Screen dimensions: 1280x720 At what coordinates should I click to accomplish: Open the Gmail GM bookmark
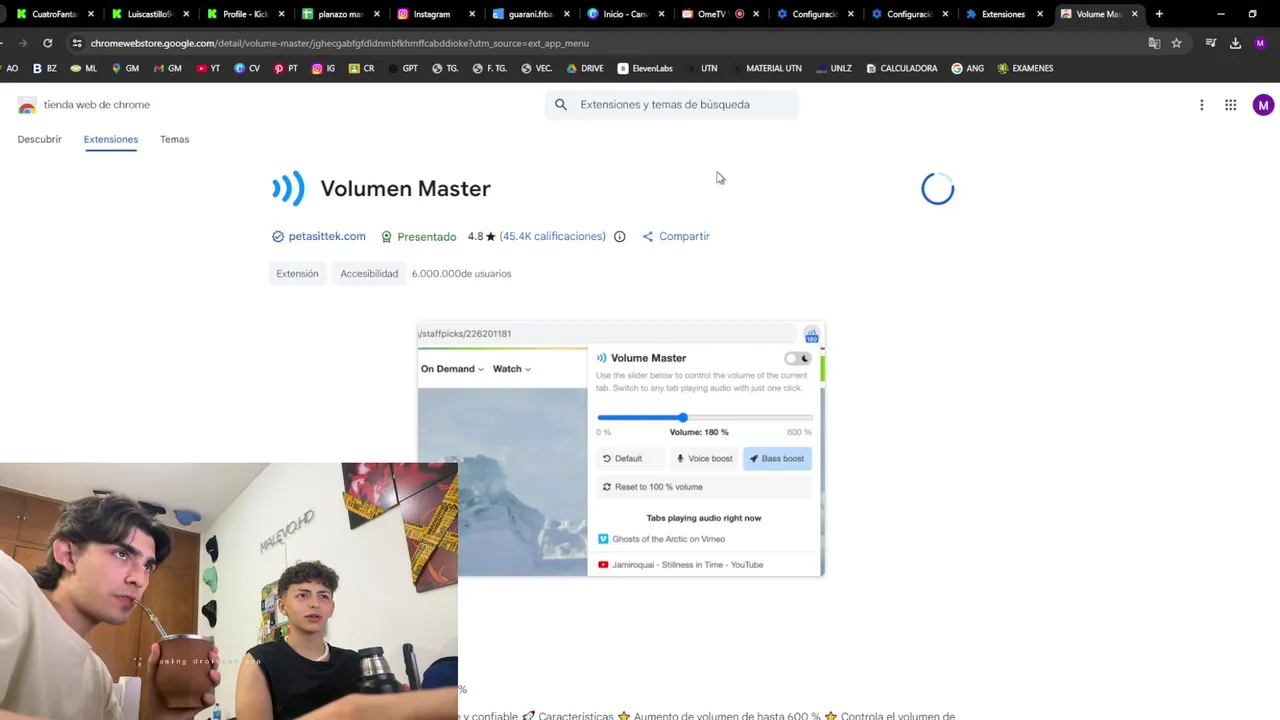click(x=167, y=68)
